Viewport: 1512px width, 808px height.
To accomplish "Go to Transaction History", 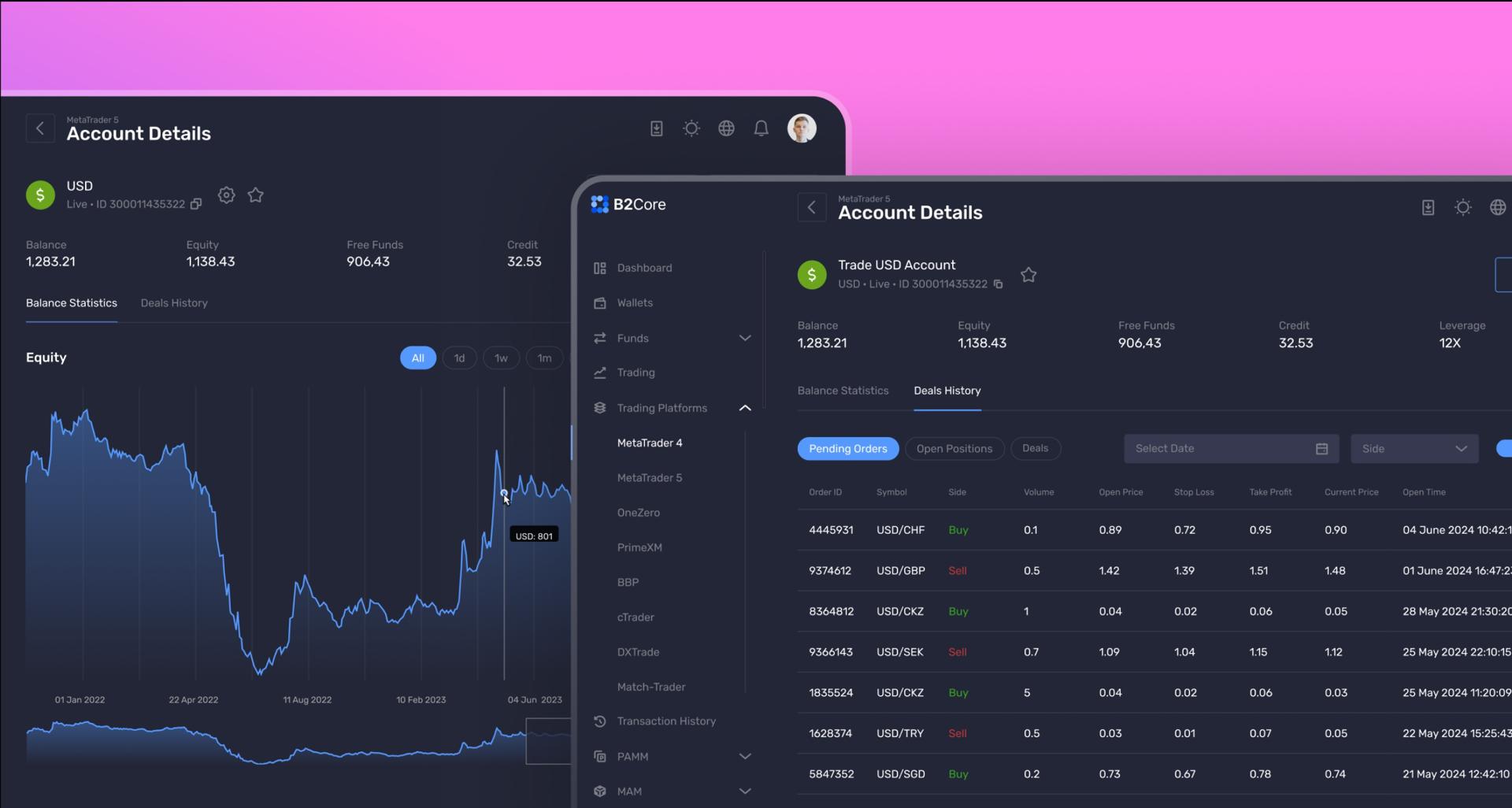I will pos(665,721).
